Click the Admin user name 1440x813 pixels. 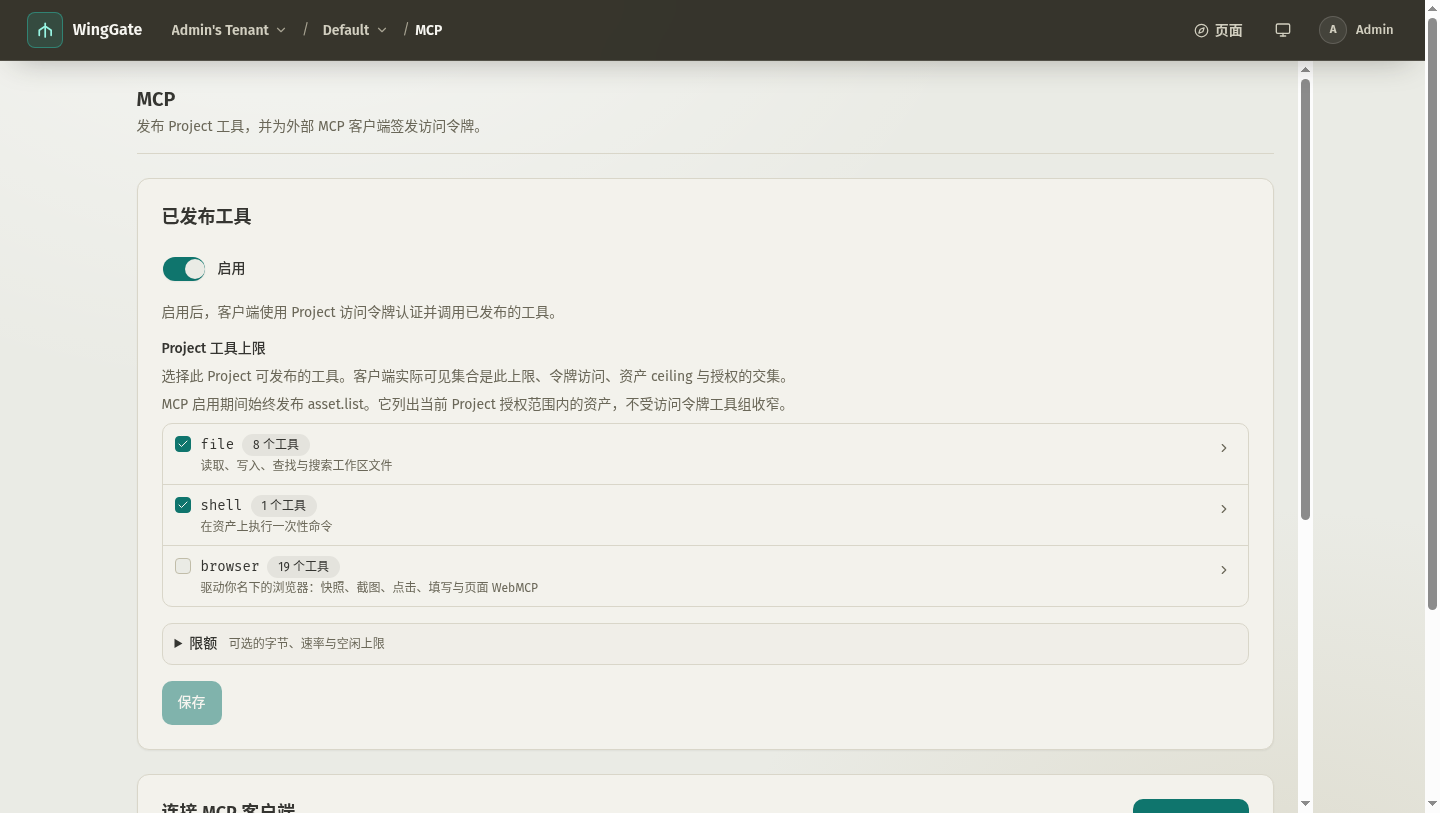coord(1374,30)
